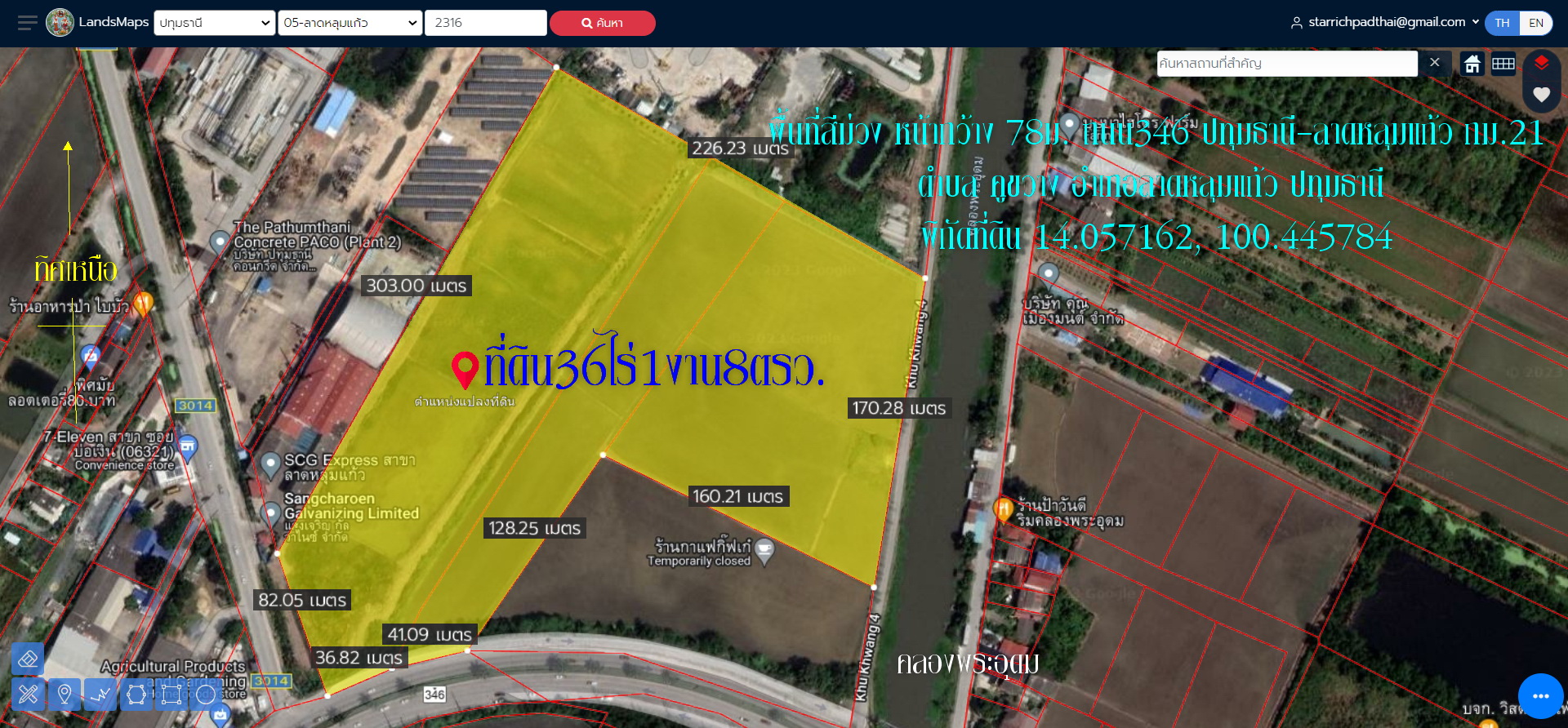The image size is (1568, 728).
Task: Click the 170.28 เมตร measurement label
Action: (899, 408)
